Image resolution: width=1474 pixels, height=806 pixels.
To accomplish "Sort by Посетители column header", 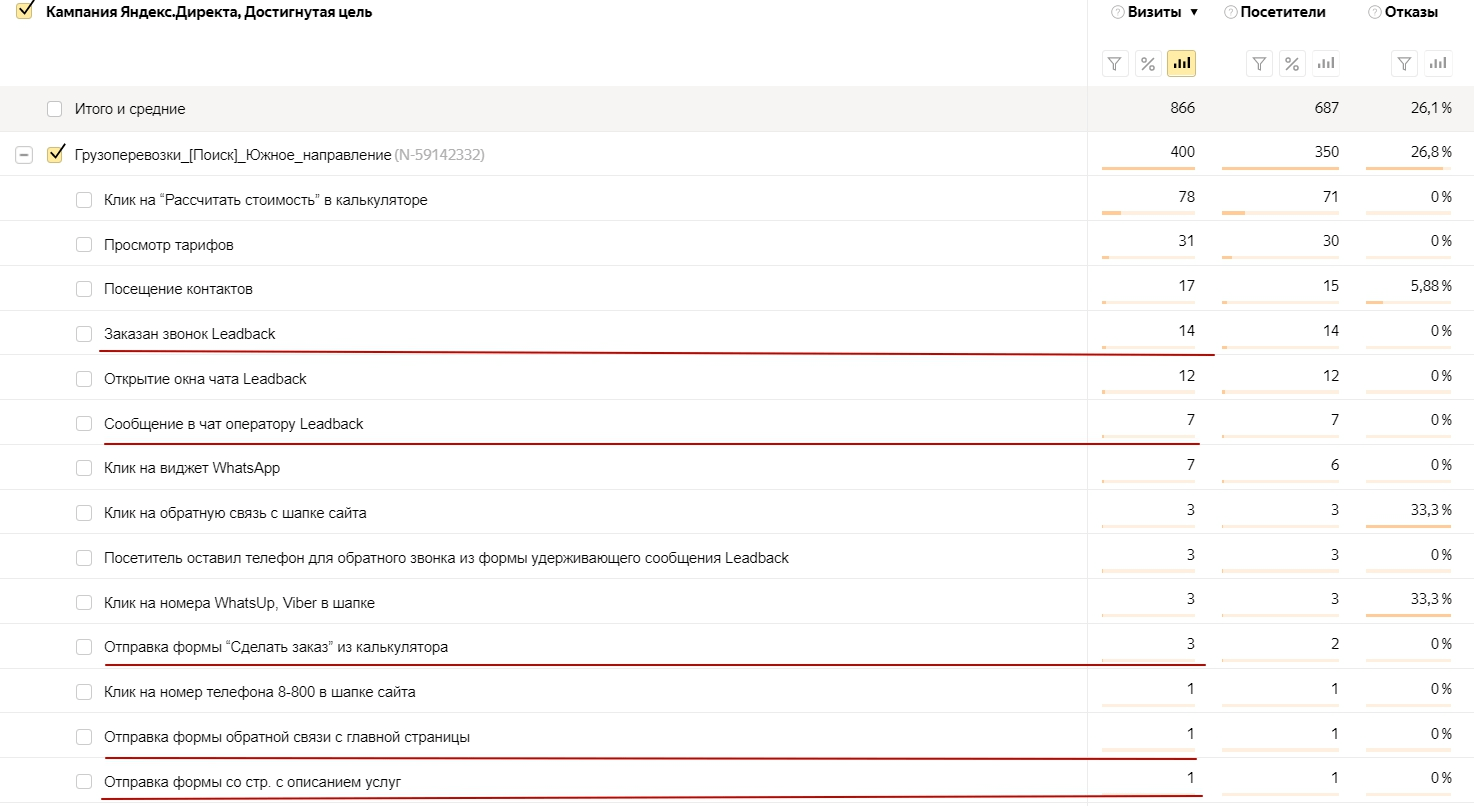I will 1283,13.
